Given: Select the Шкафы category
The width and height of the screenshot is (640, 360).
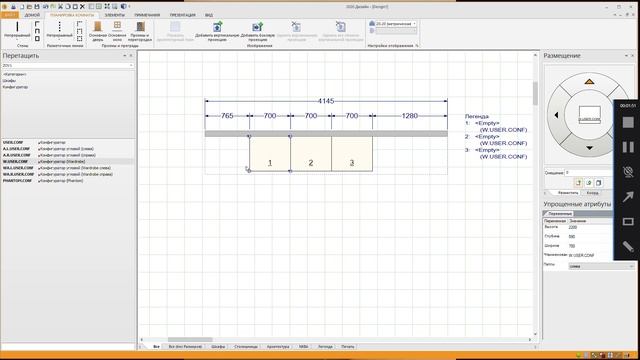Looking at the screenshot, I should tap(9, 80).
